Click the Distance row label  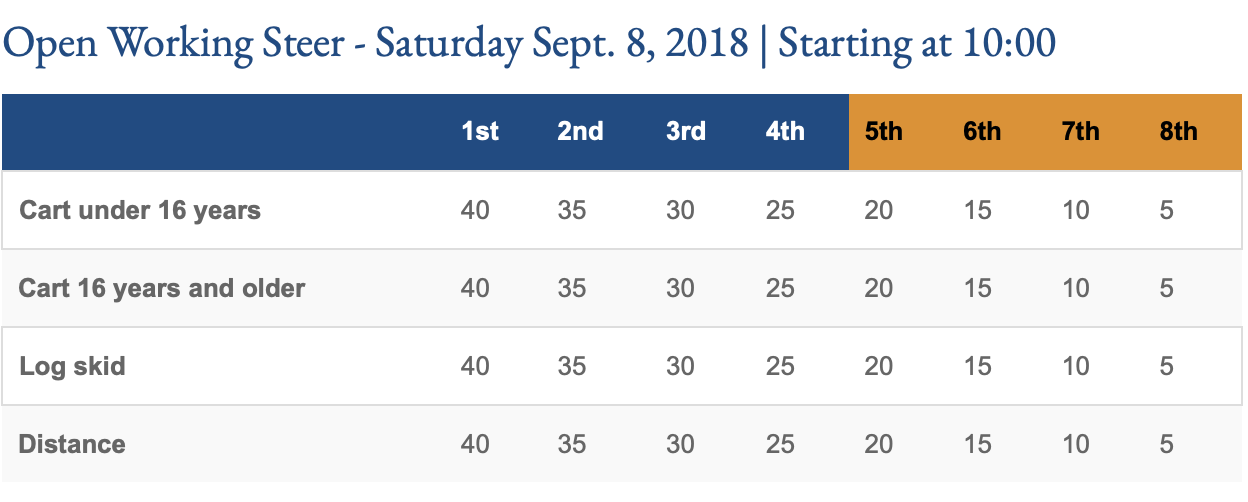(72, 444)
